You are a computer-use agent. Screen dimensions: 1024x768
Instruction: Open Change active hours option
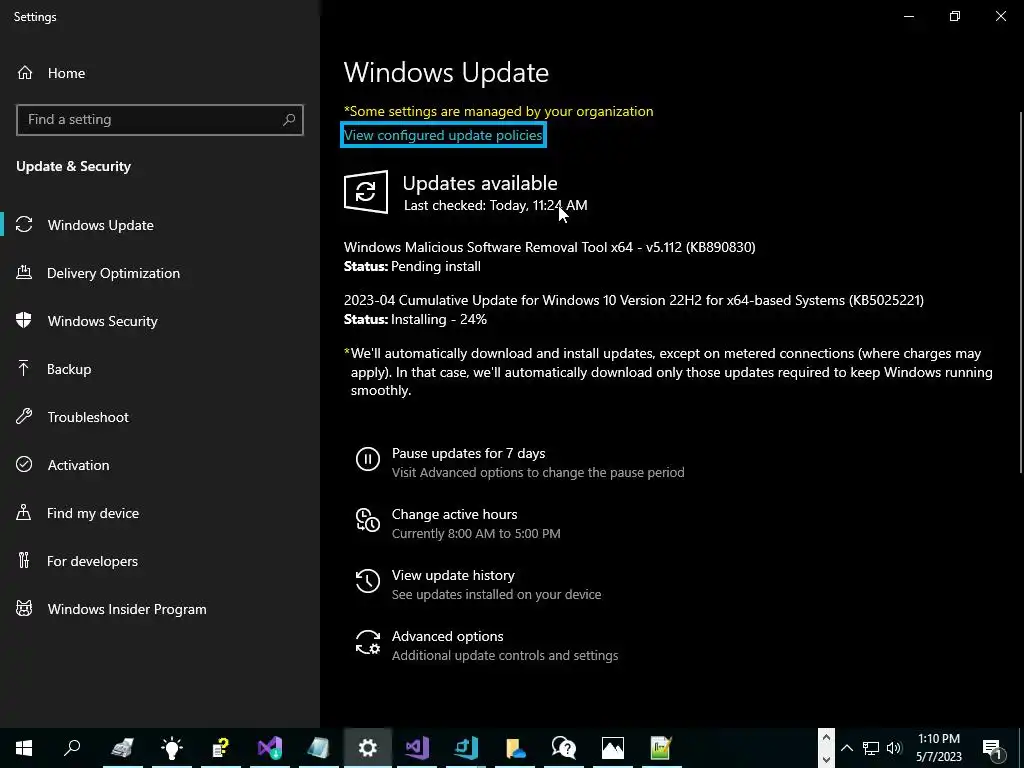pyautogui.click(x=455, y=514)
